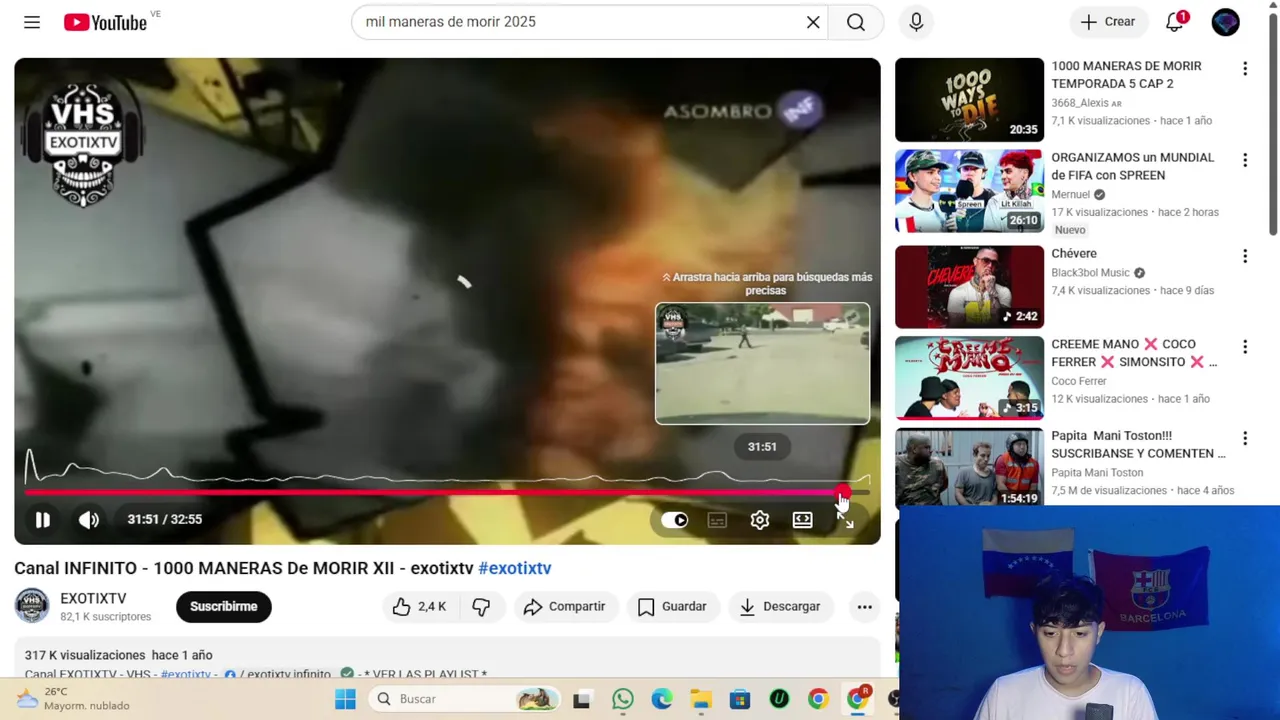Start voice search with microphone
Viewport: 1280px width, 720px height.
point(916,22)
